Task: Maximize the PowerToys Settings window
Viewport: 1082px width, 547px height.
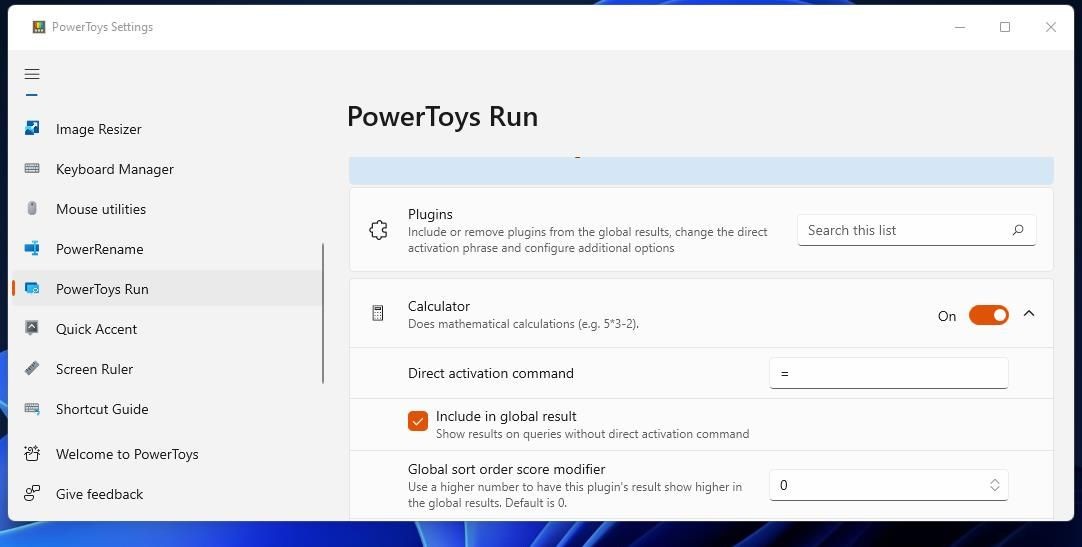Action: 1005,27
